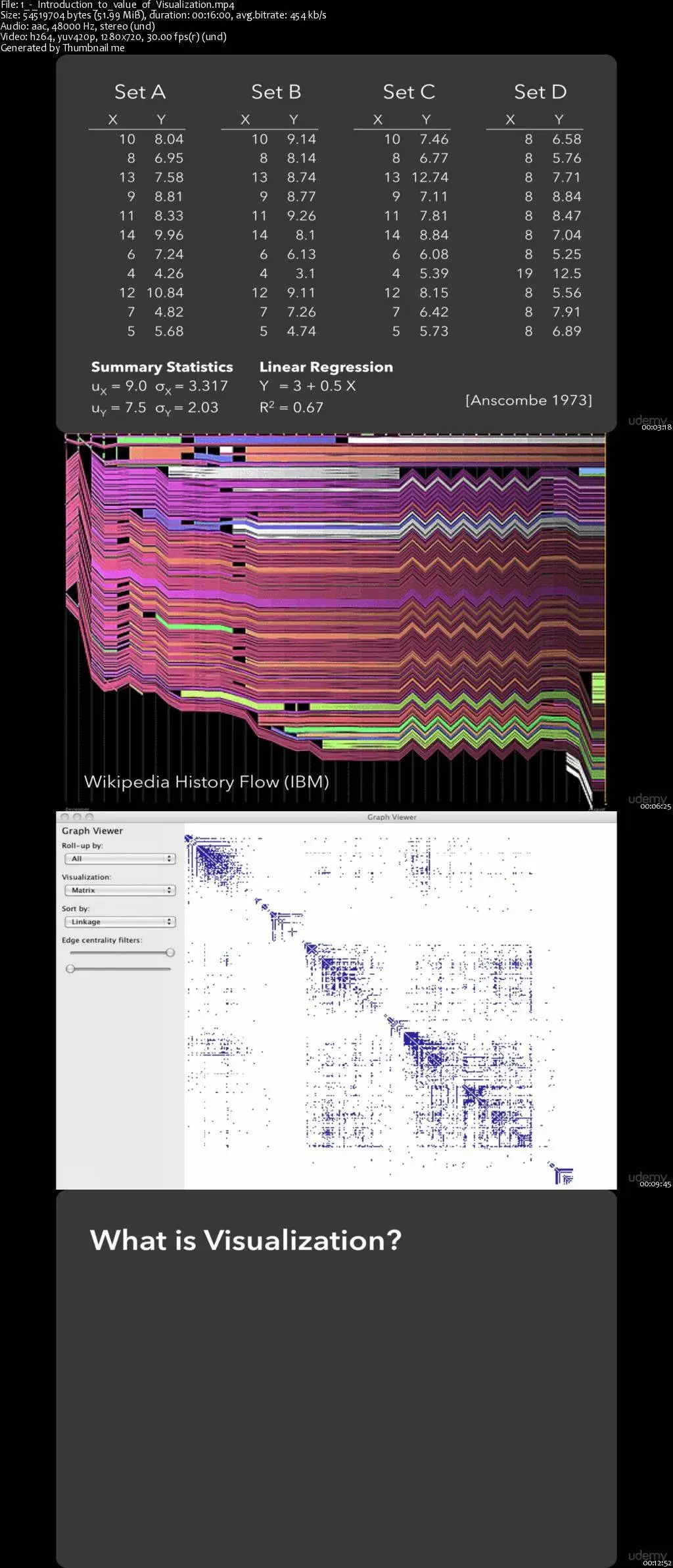Open the What is Visualization frame thumbnail

336,1378
